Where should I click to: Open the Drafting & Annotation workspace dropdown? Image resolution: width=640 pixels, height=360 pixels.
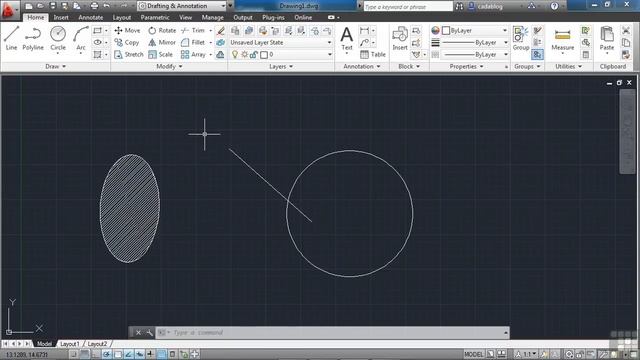pyautogui.click(x=182, y=6)
